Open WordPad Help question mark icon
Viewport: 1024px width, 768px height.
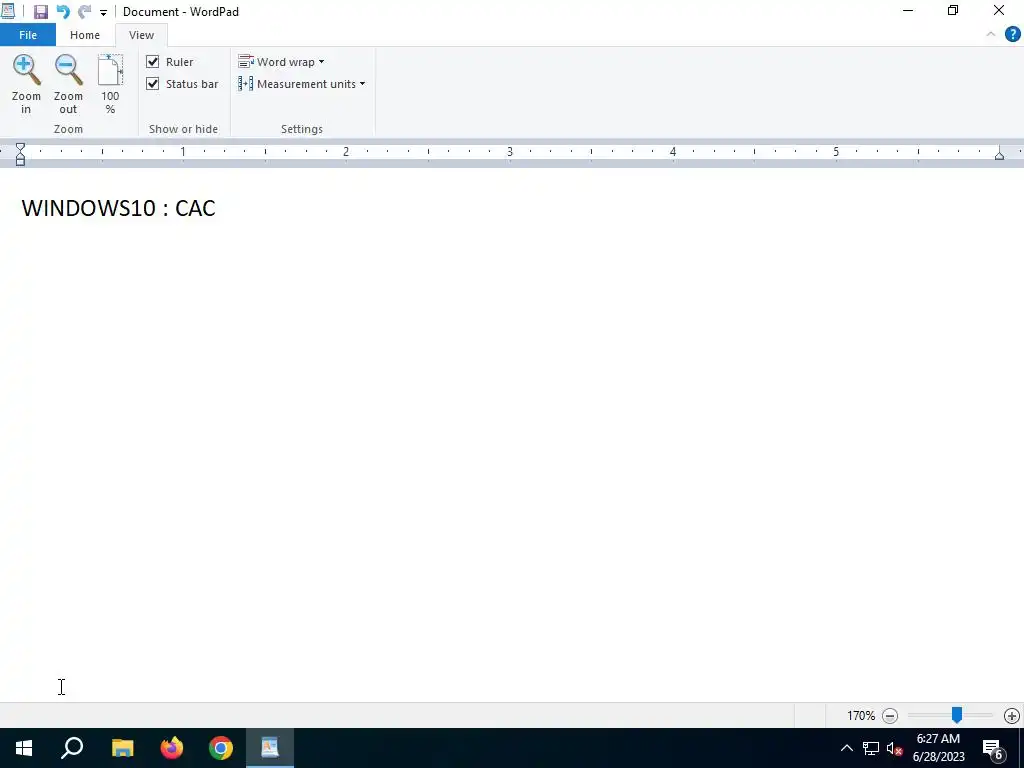point(1012,35)
